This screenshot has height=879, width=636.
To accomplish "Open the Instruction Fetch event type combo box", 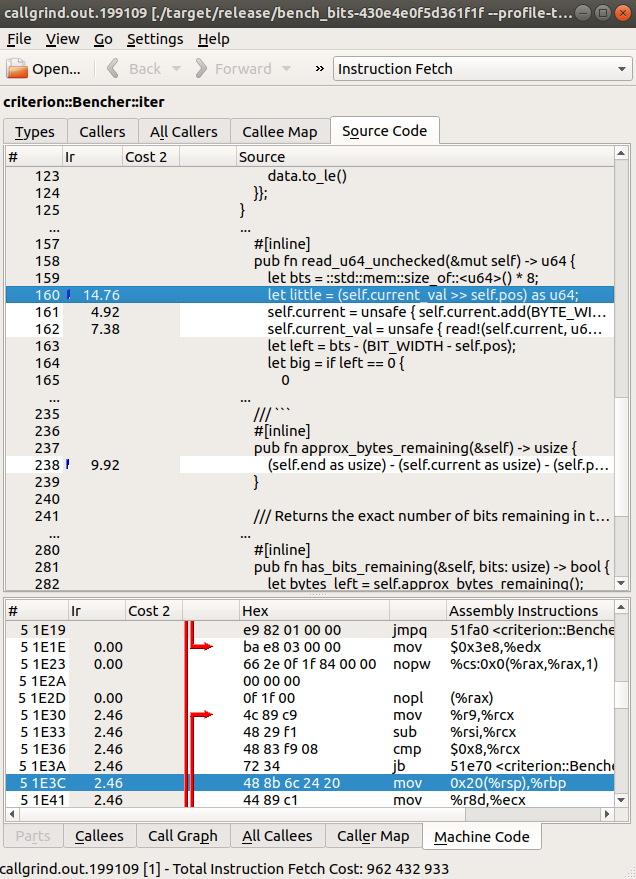I will coord(481,69).
